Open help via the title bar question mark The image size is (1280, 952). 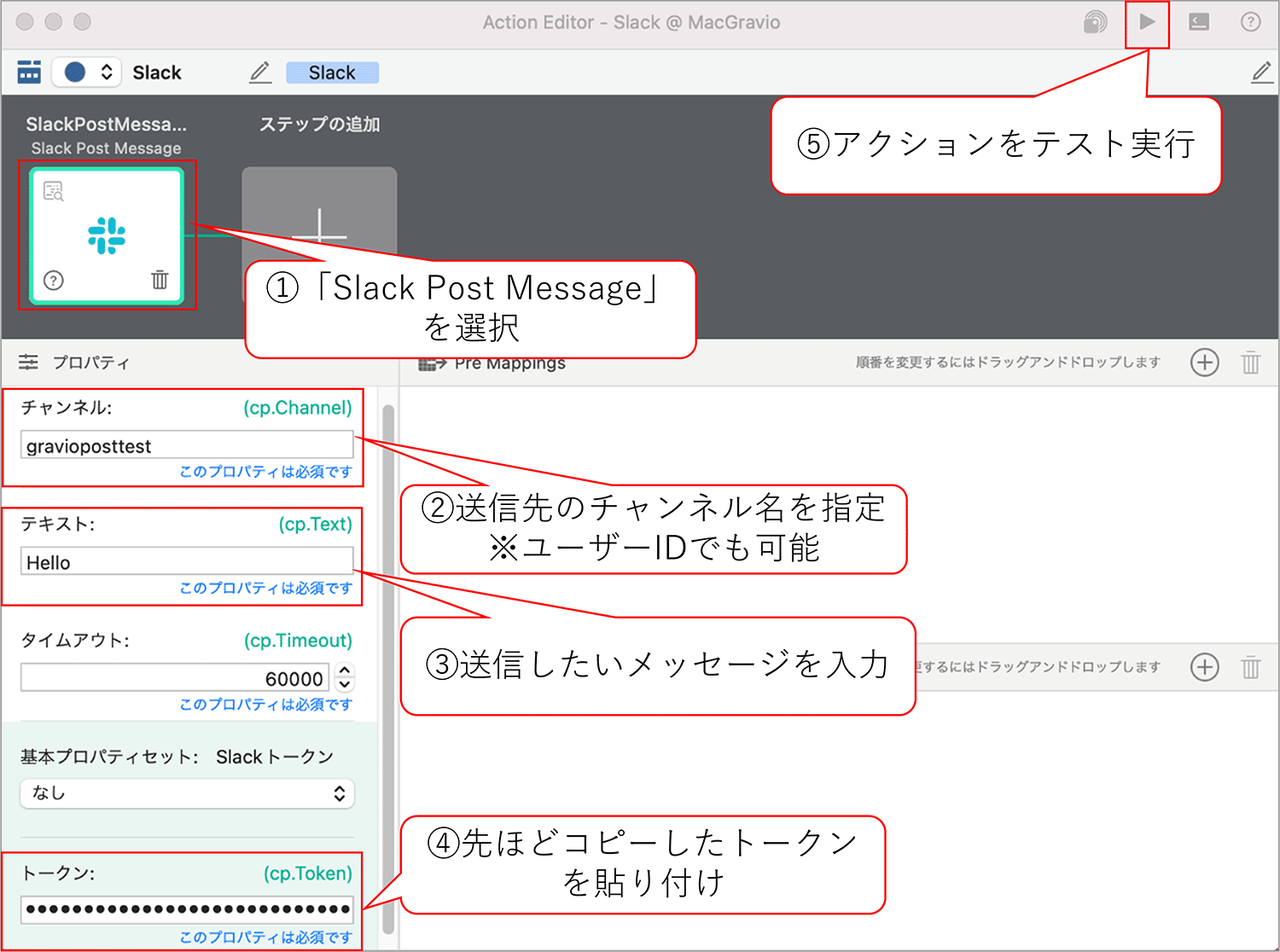[1250, 22]
